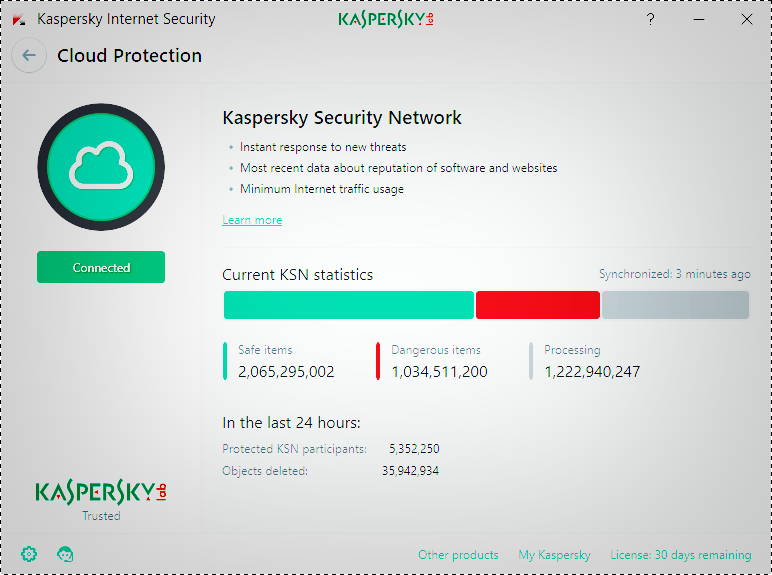
Task: Select the Dangerous items count
Action: (439, 372)
